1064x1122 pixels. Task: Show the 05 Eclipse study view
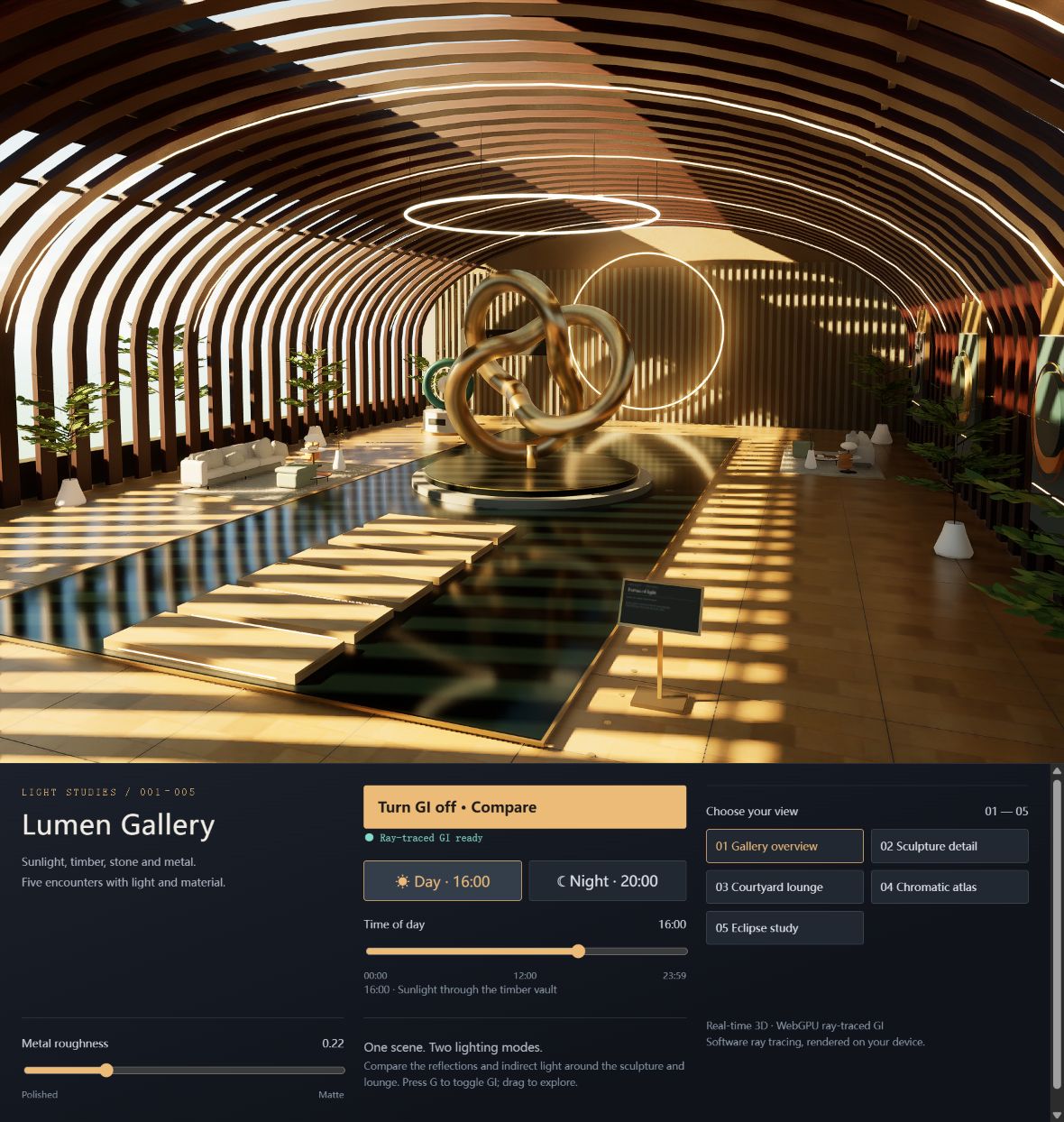coord(784,927)
